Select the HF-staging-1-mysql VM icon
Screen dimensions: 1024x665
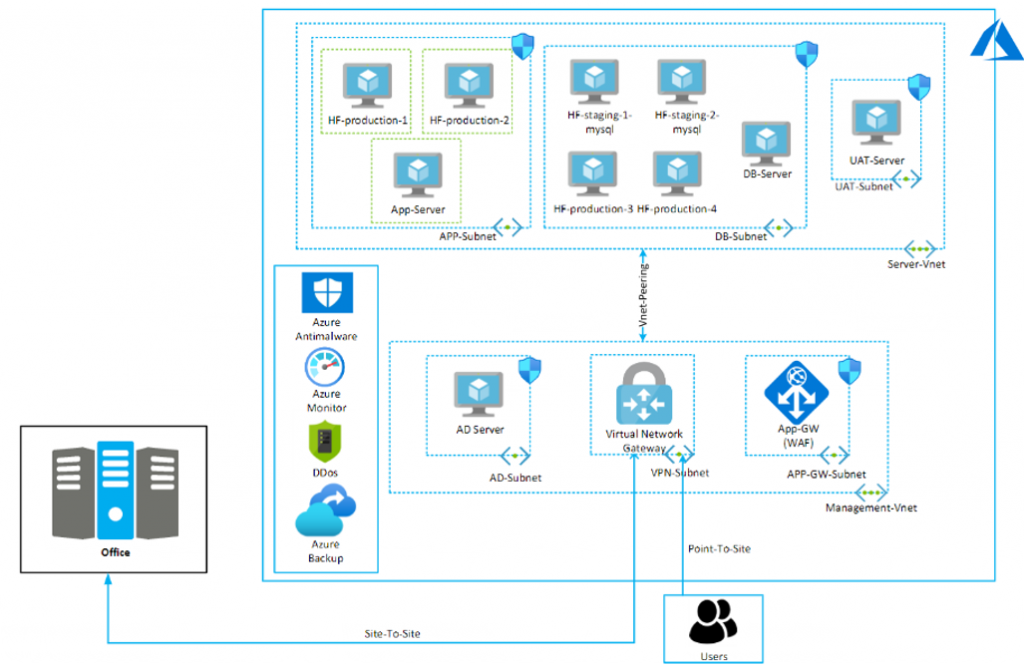point(595,82)
